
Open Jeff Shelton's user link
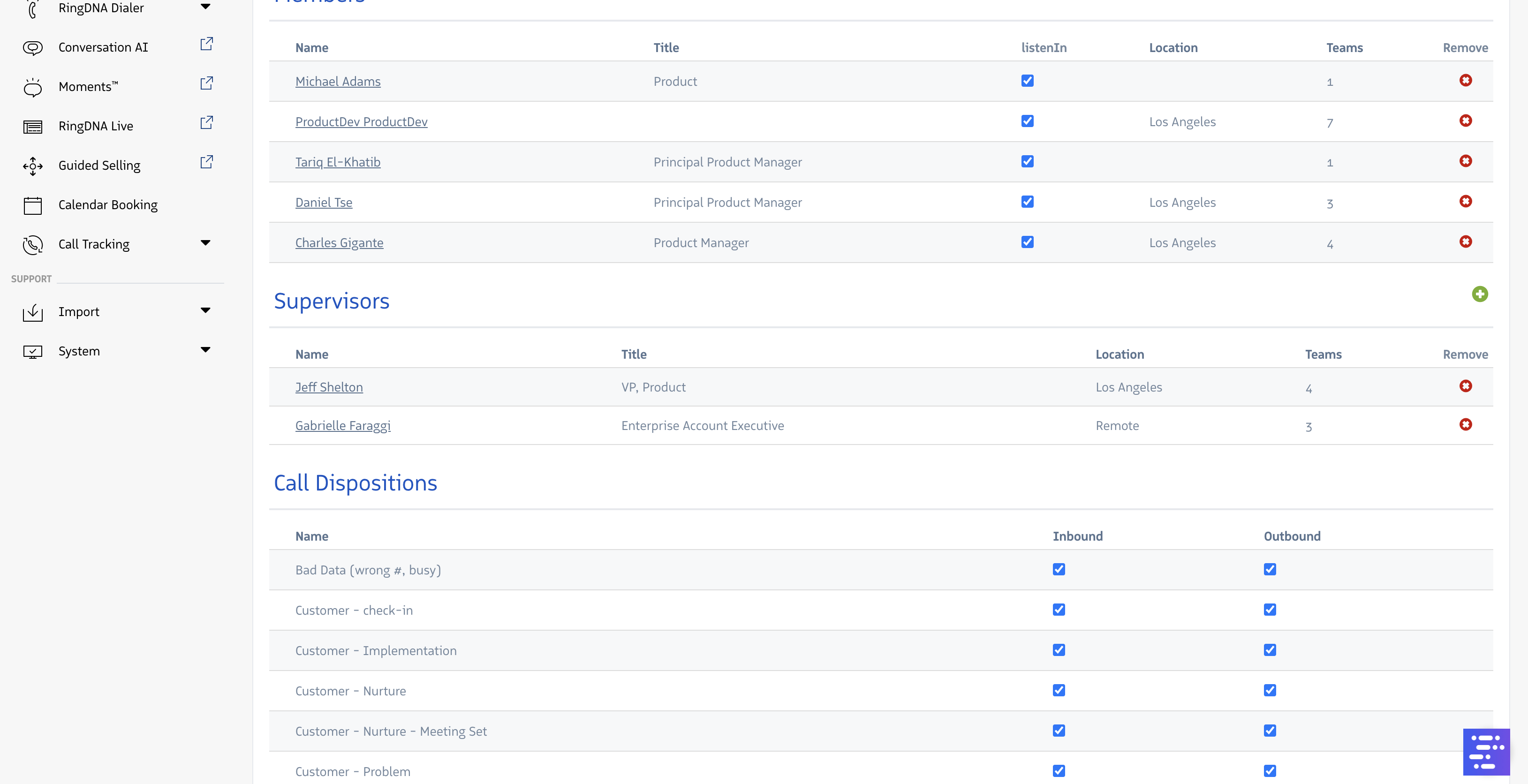[329, 387]
